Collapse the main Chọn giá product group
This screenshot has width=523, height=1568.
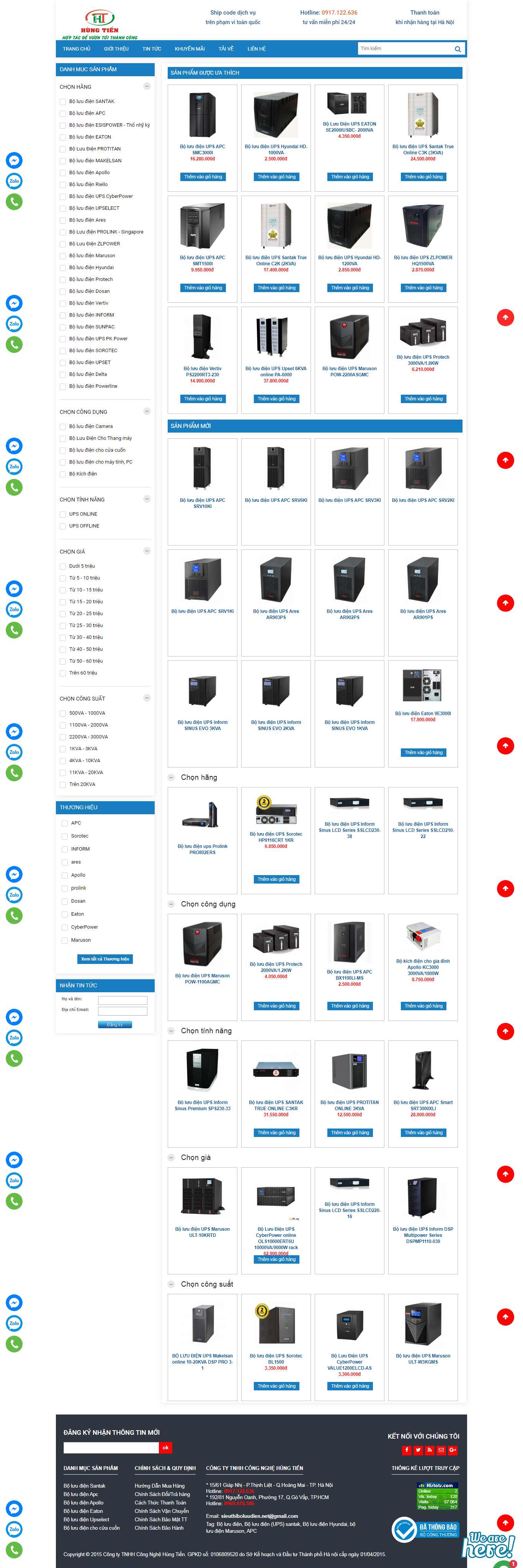tap(172, 1157)
